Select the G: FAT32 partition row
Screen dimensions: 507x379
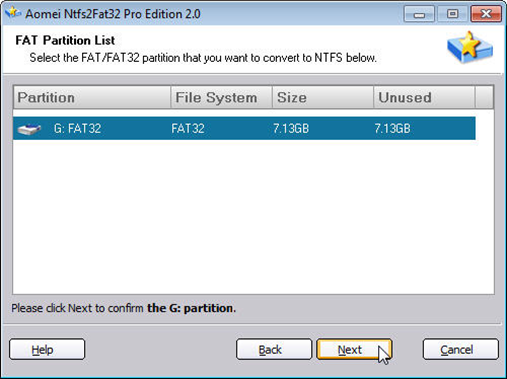pos(244,128)
